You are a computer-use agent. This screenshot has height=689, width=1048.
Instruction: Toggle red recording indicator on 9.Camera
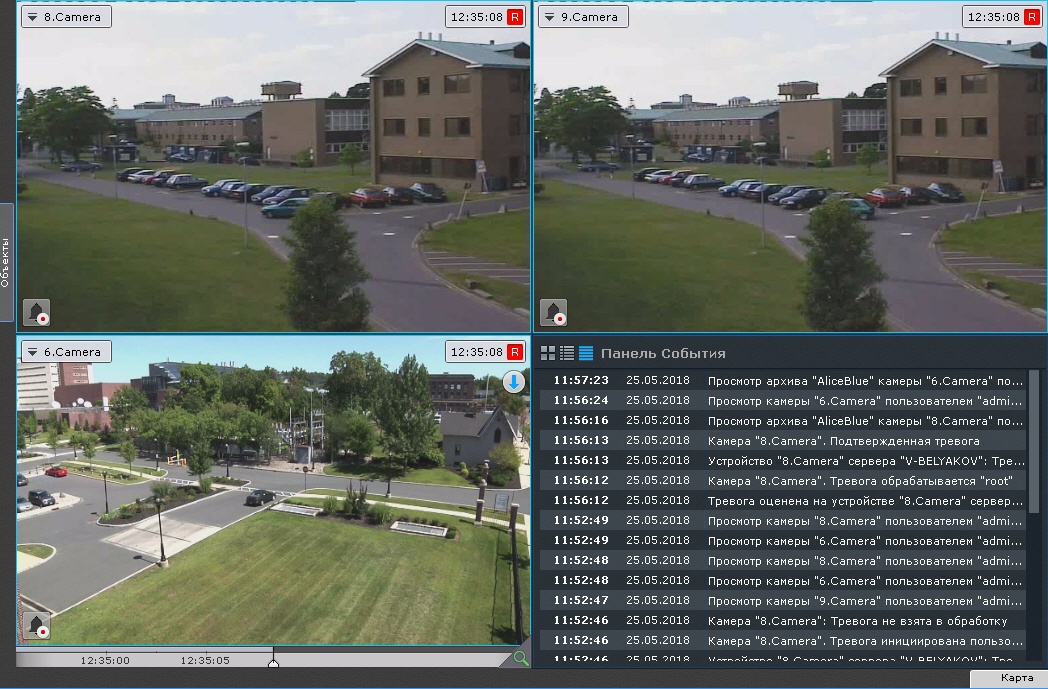pyautogui.click(x=1032, y=17)
